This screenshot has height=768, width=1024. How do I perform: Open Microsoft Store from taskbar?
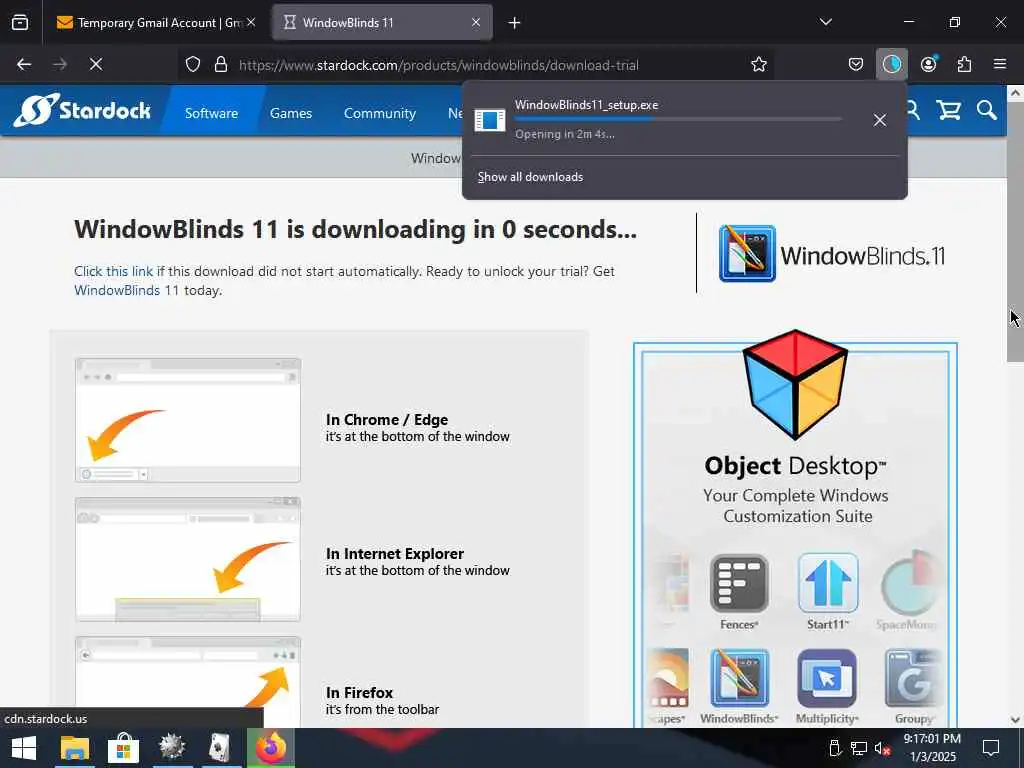point(123,748)
